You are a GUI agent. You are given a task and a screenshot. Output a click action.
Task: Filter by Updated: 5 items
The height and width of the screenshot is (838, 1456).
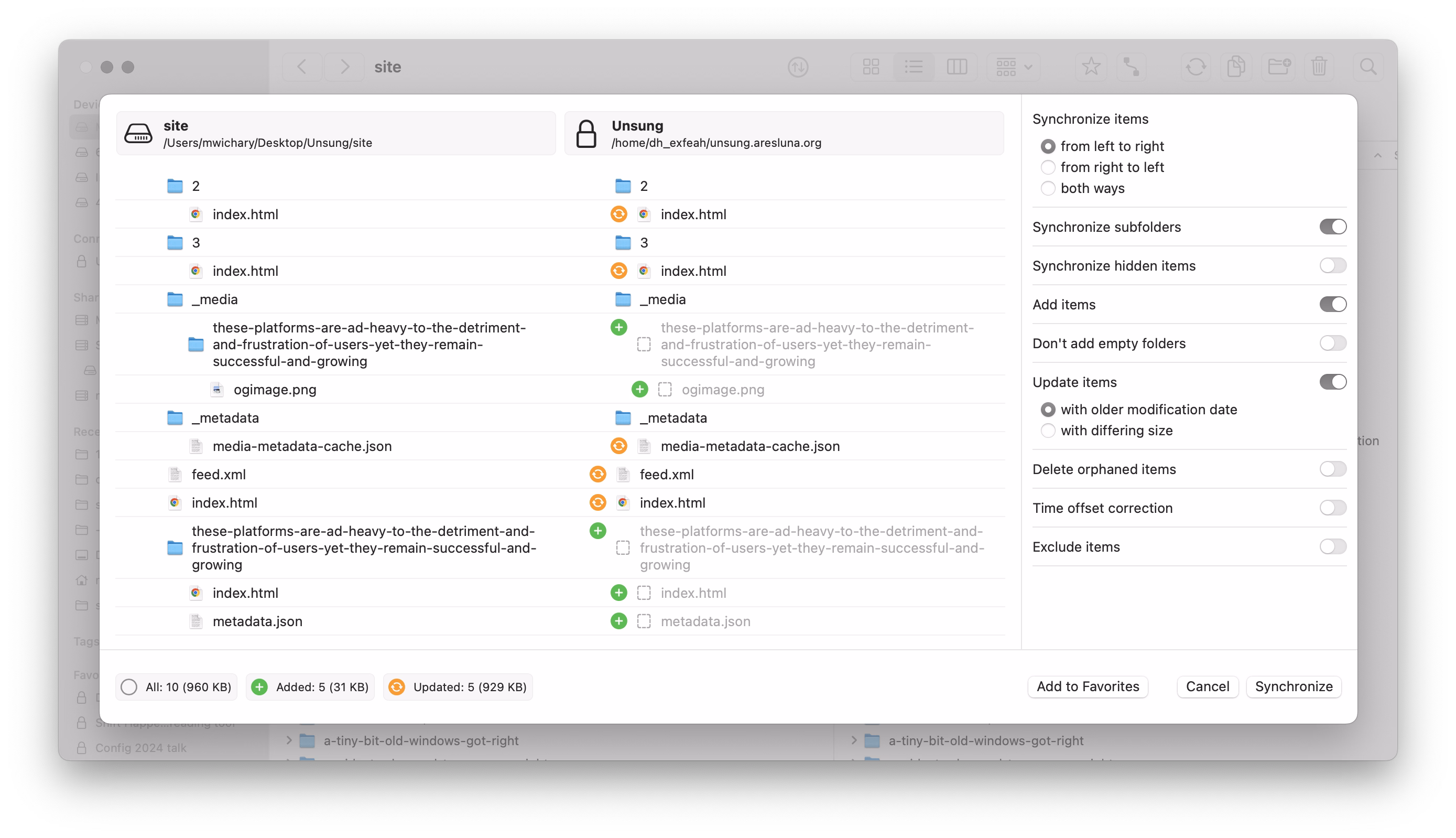coord(458,686)
